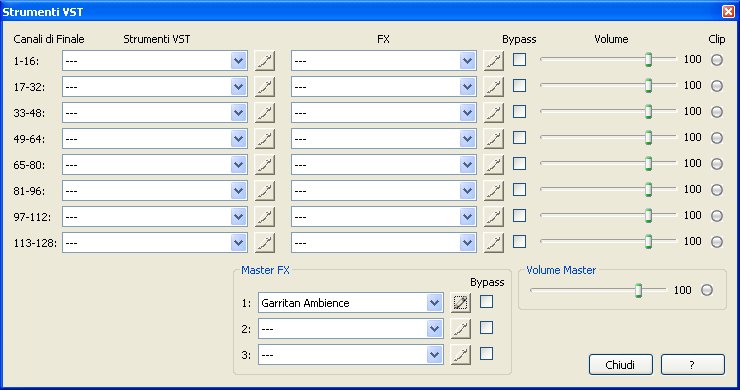This screenshot has height=390, width=740.
Task: Open the FX dropdown for channels 65-80
Action: click(467, 165)
